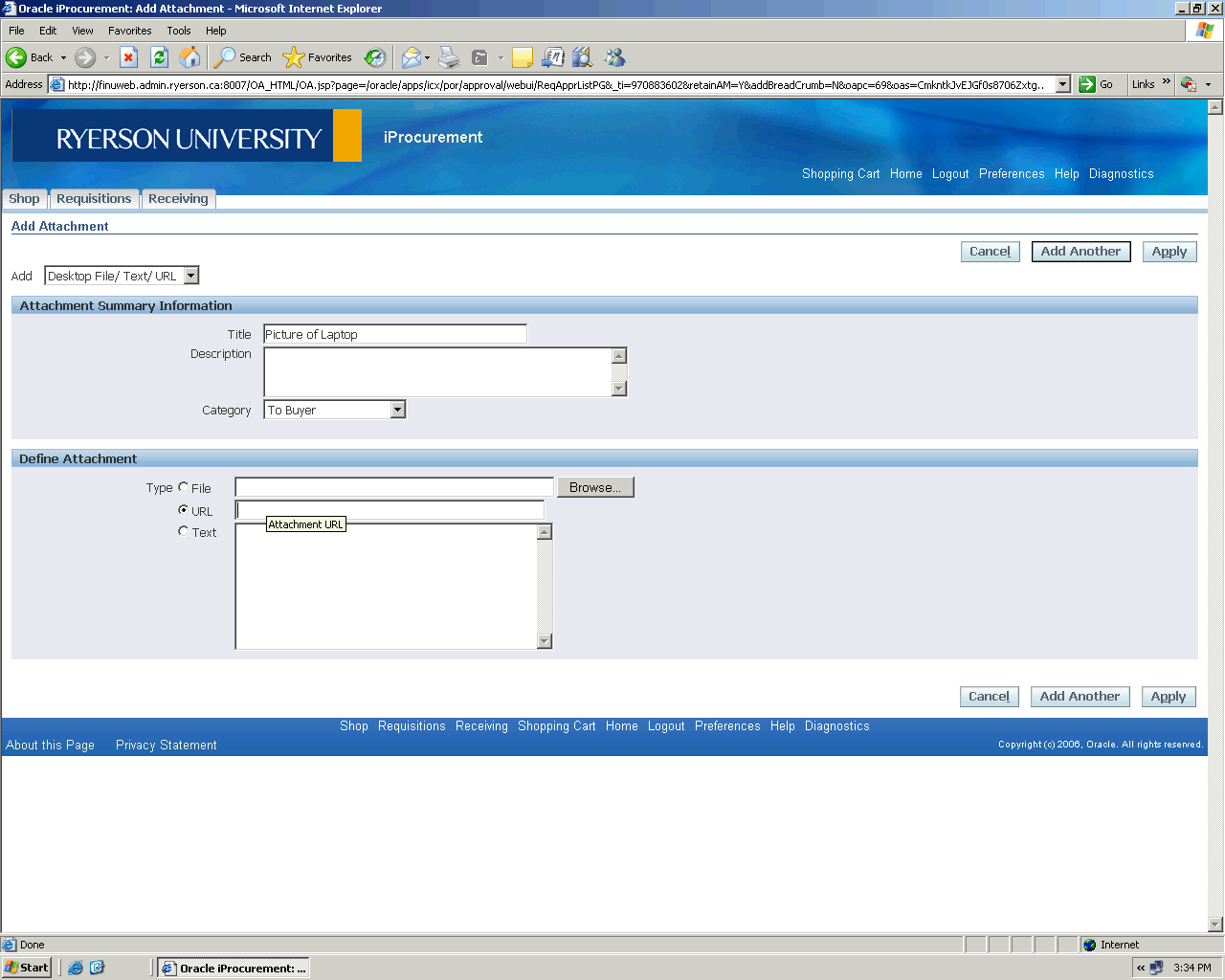The image size is (1225, 980).
Task: Open the Mail toolbar icon
Action: [412, 57]
